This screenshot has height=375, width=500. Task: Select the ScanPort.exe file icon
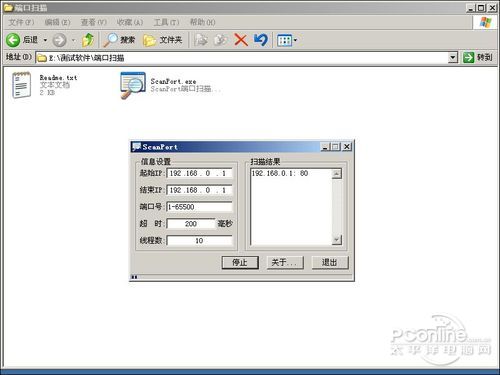tap(133, 85)
